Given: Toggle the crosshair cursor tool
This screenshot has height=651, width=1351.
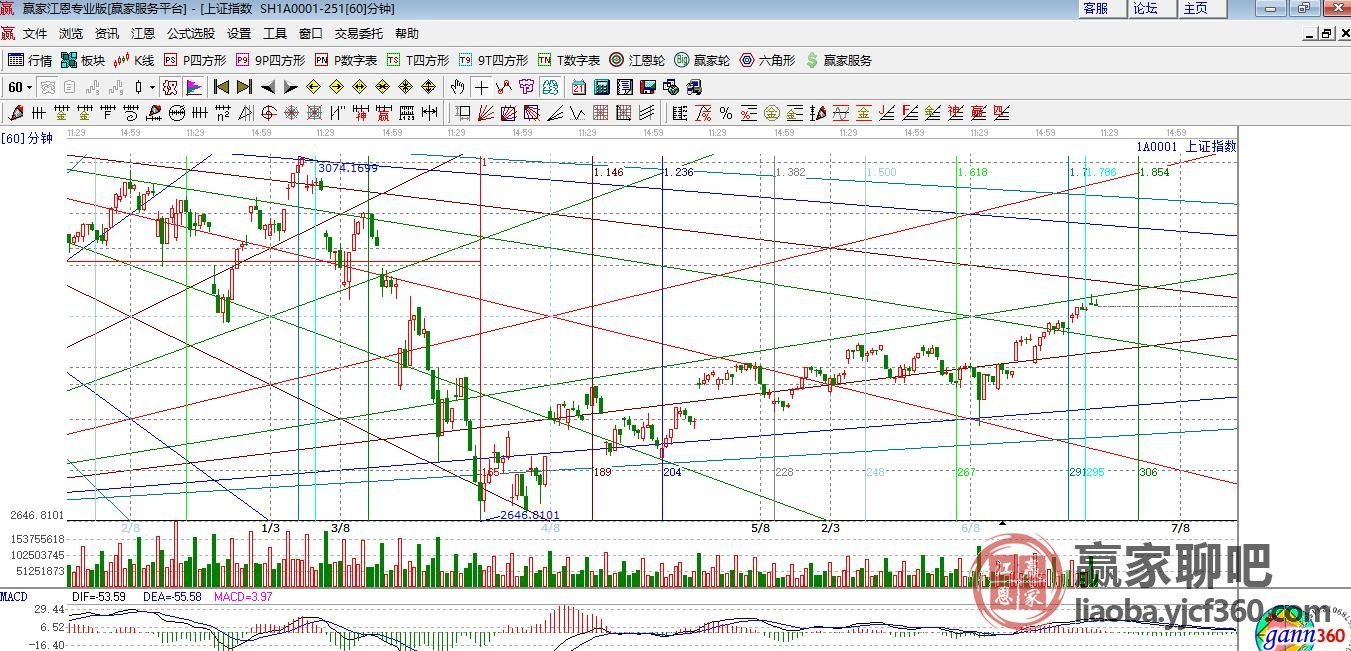Looking at the screenshot, I should pyautogui.click(x=481, y=87).
